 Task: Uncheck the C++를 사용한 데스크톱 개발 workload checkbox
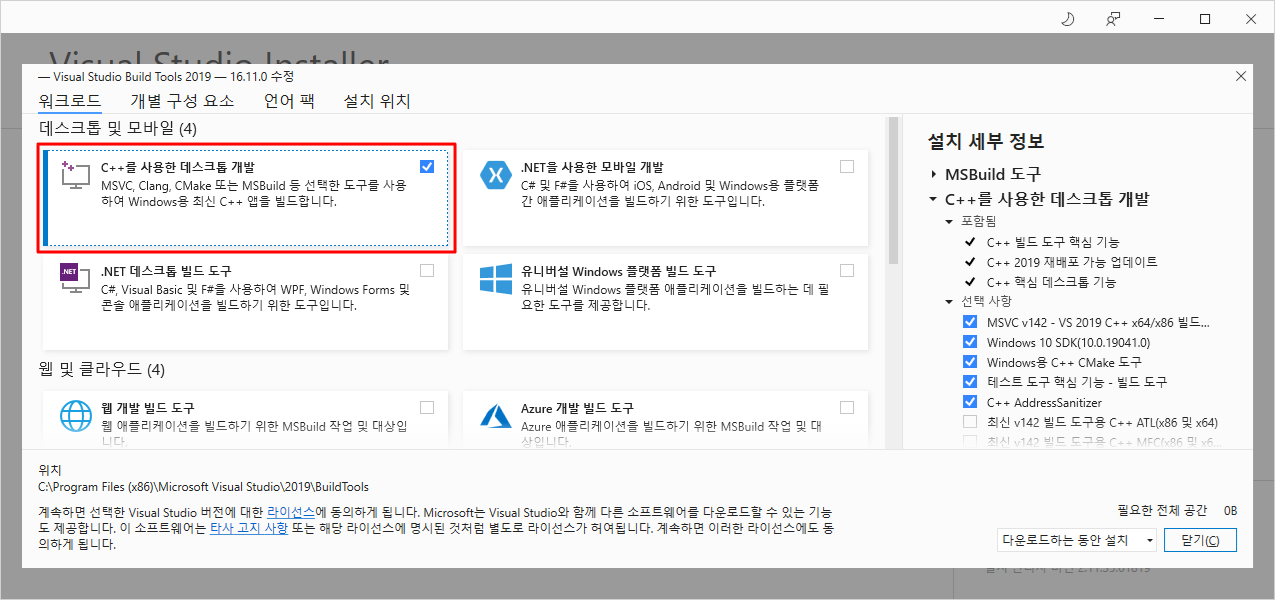427,166
